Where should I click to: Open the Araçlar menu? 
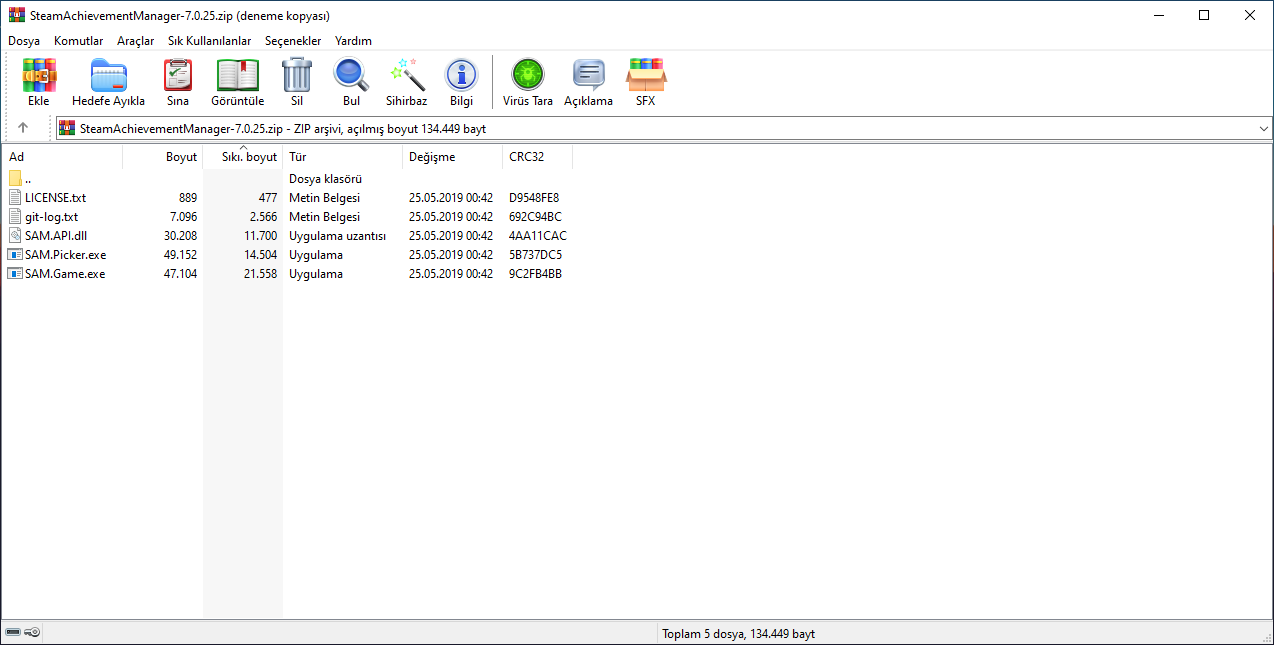[136, 41]
